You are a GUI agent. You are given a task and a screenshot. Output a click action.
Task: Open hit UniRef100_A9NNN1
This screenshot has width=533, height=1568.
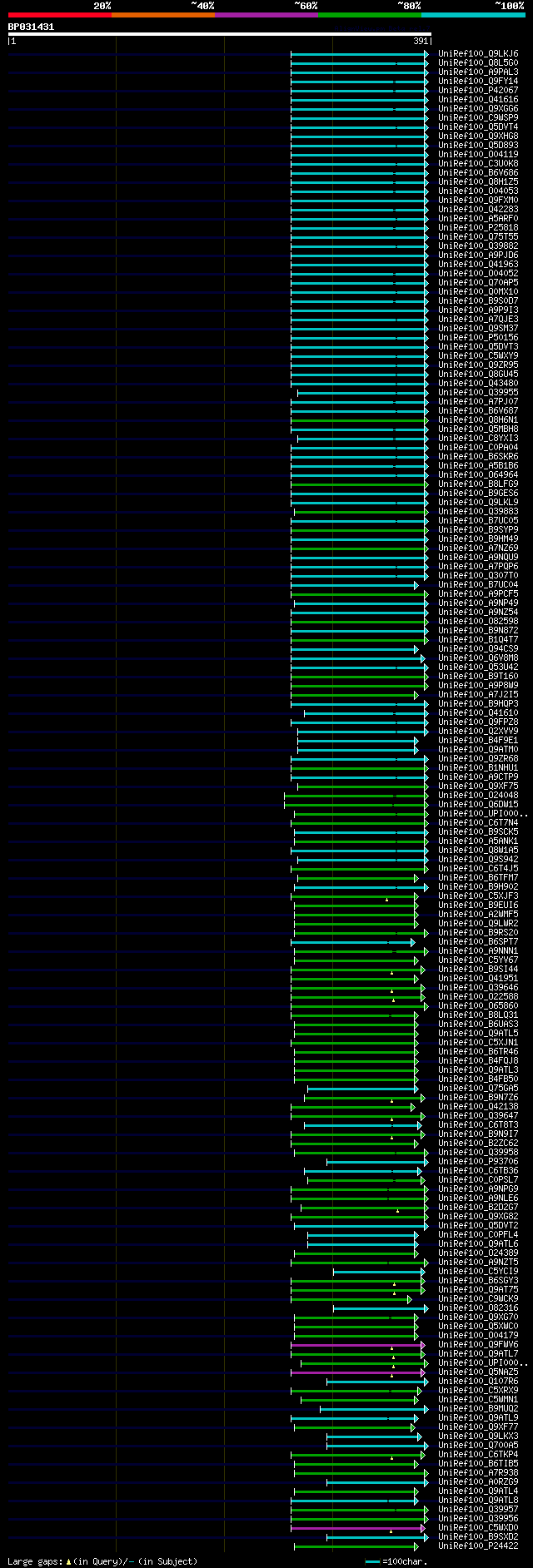478,950
